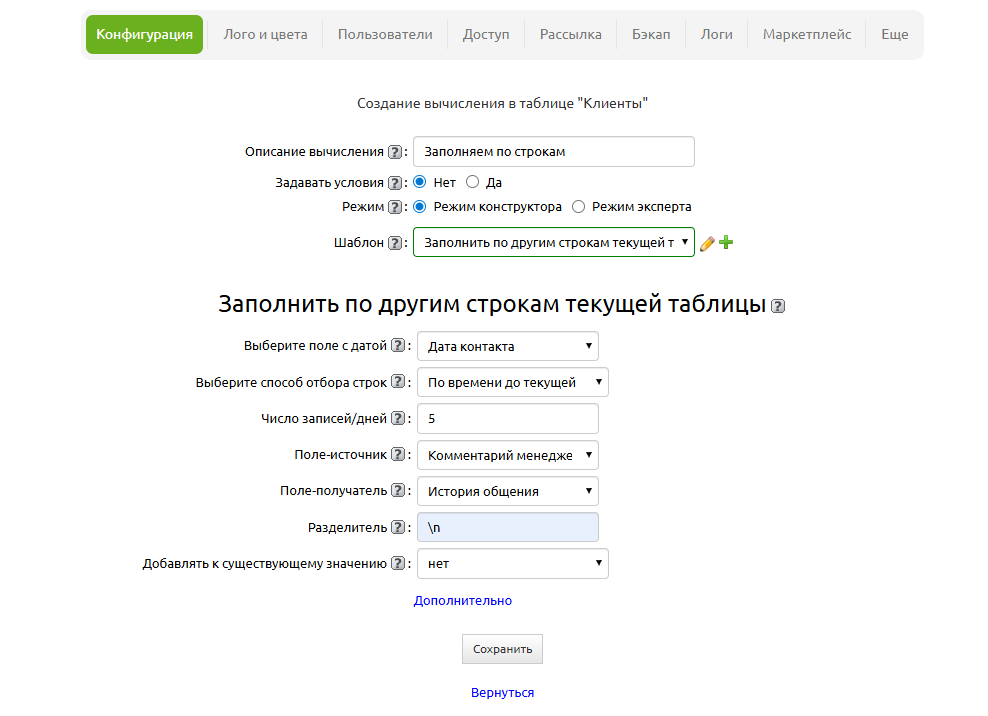Open the Поле-источник Комментарий менедже dropdown

point(508,455)
